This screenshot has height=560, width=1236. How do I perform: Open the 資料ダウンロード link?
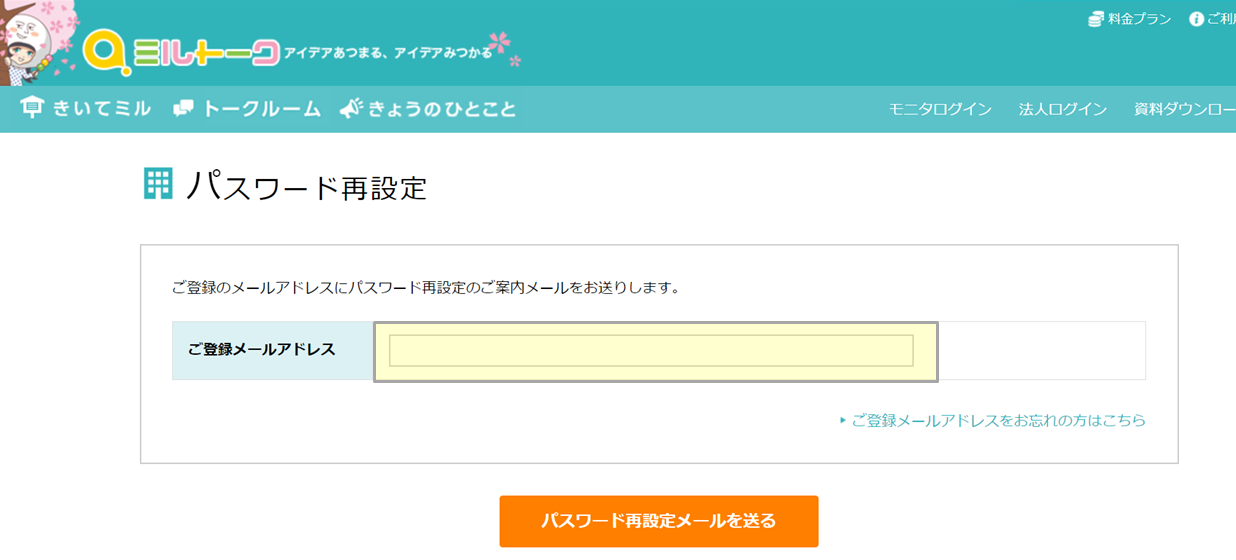click(x=1184, y=109)
